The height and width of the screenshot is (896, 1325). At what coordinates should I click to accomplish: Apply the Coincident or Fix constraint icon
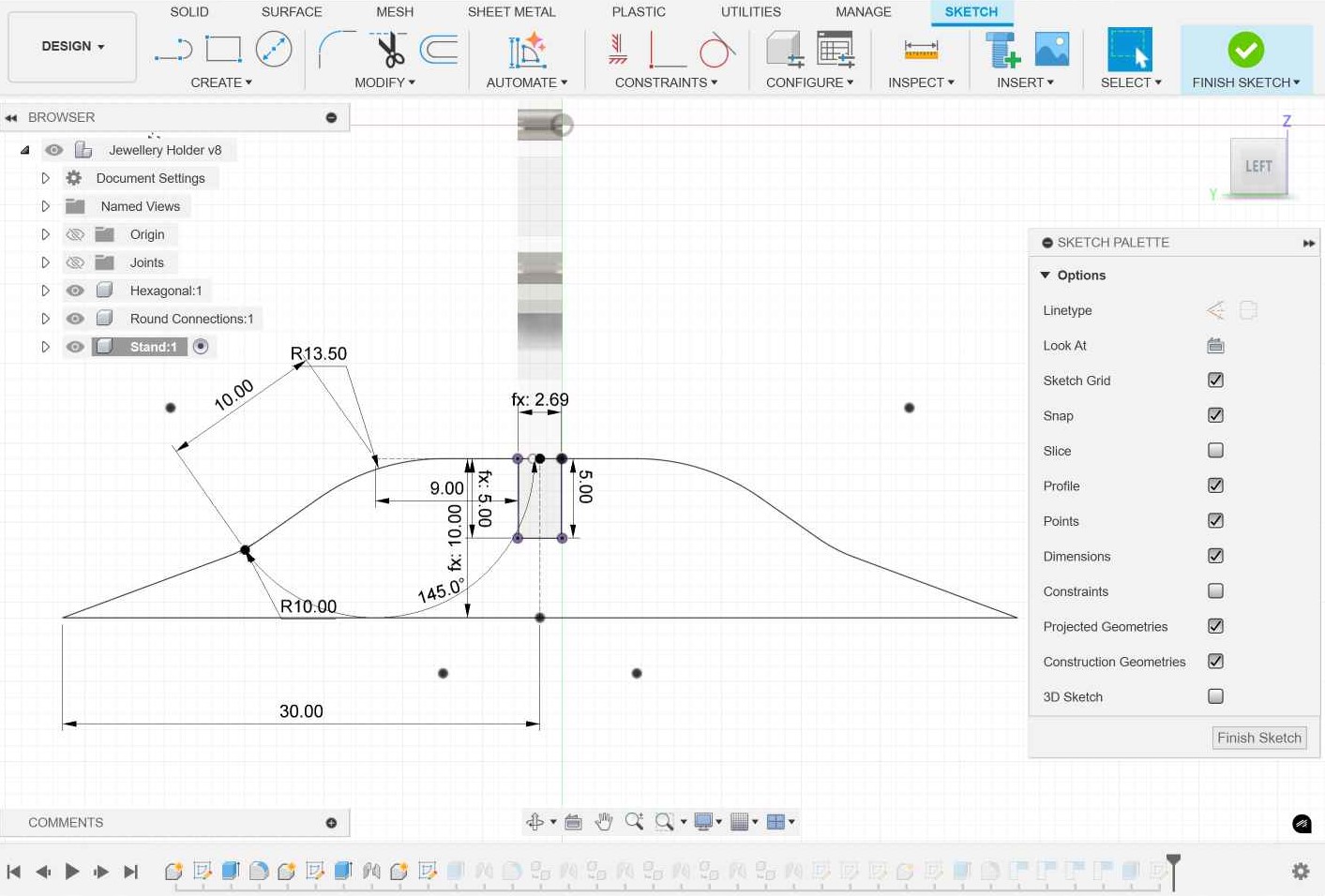click(x=618, y=49)
